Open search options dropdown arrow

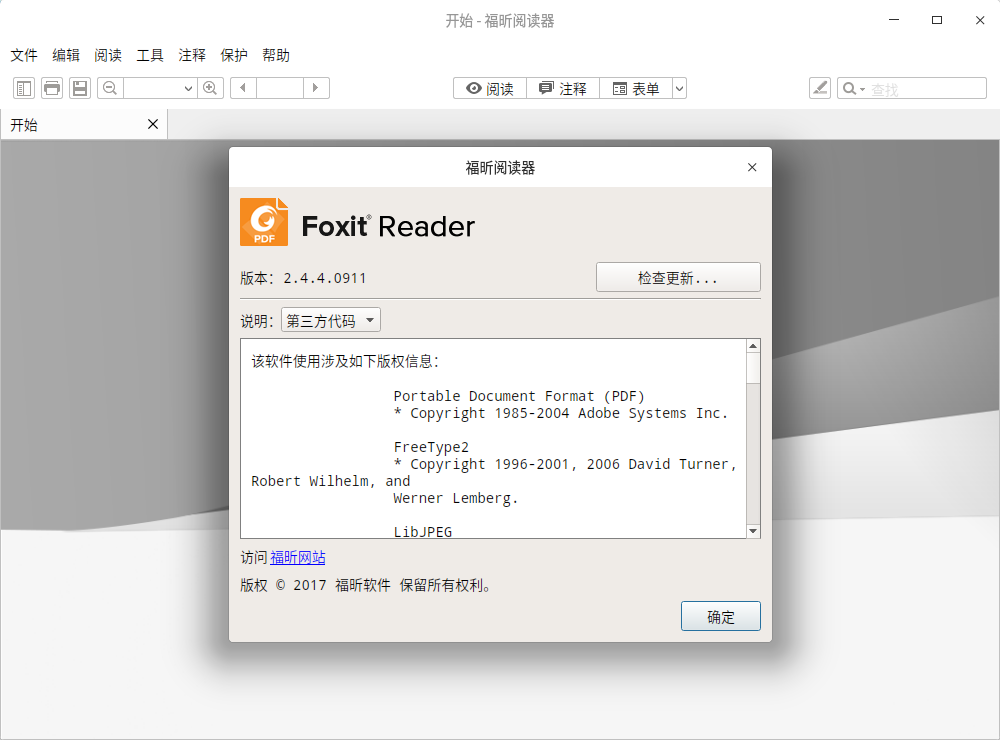tap(862, 89)
